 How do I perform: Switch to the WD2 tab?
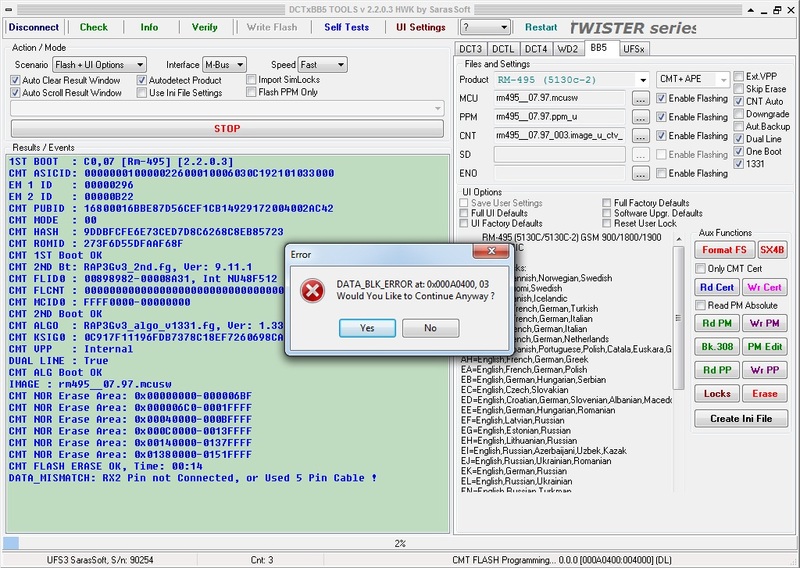(568, 49)
